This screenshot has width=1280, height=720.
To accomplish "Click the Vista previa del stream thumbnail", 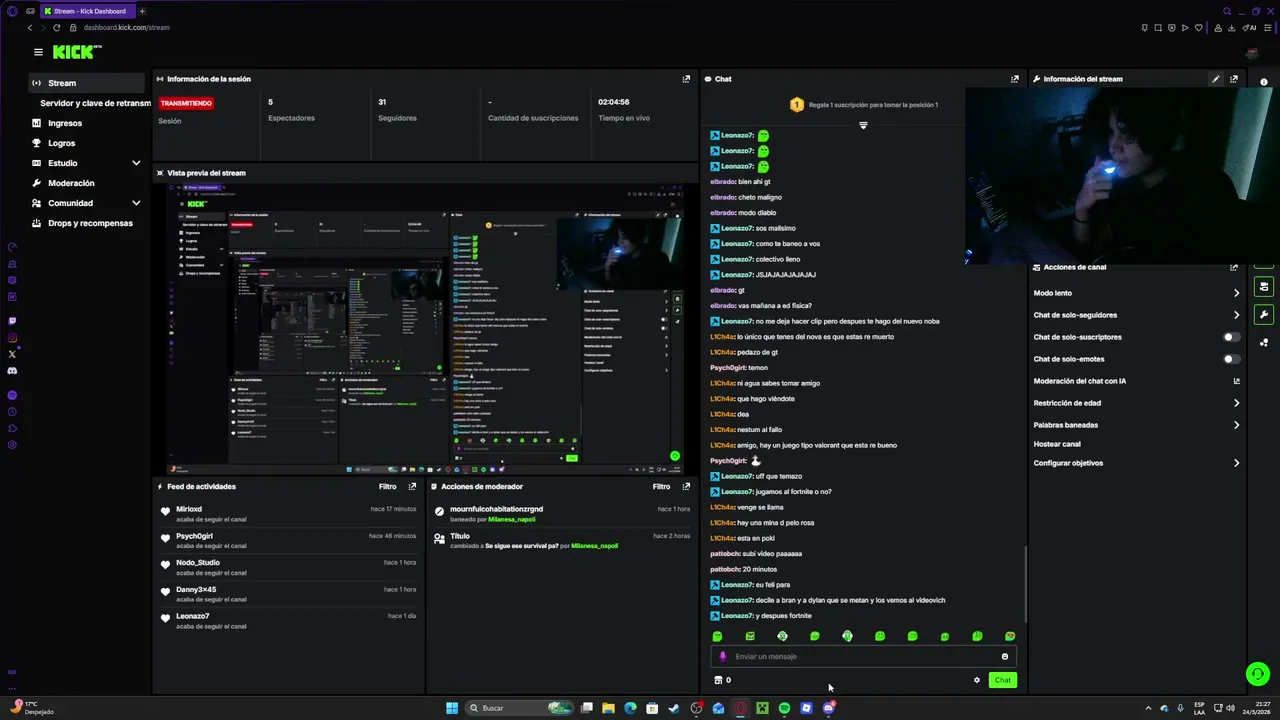I will point(426,329).
